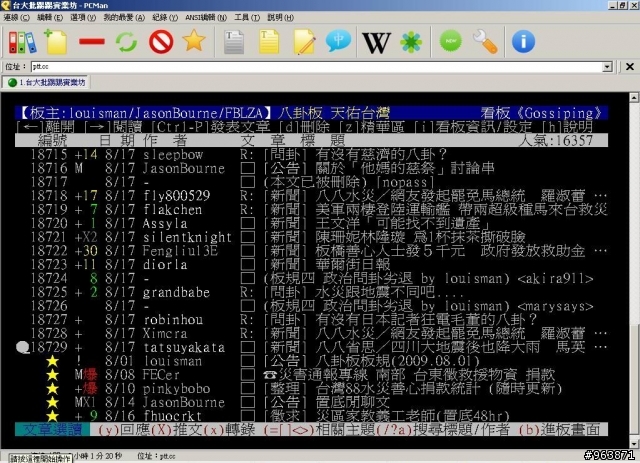Click the address field showing ptt.cc
This screenshot has width=640, height=463.
[317, 67]
